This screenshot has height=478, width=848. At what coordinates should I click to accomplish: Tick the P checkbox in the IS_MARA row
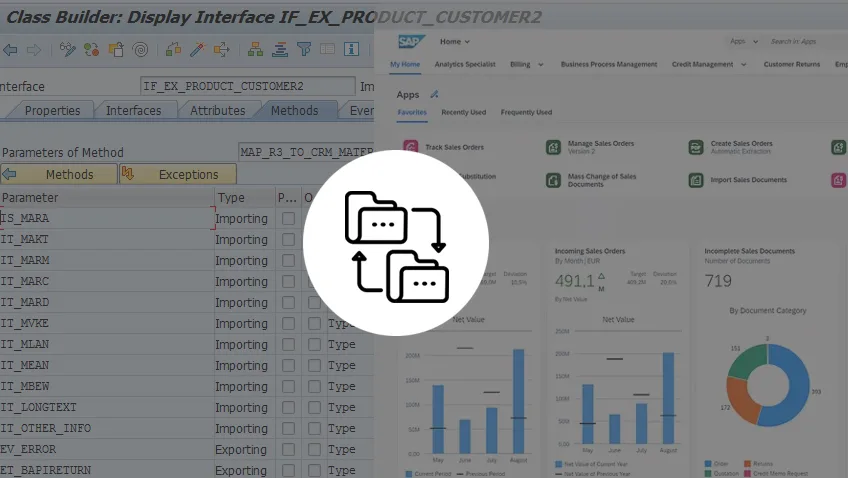(288, 218)
